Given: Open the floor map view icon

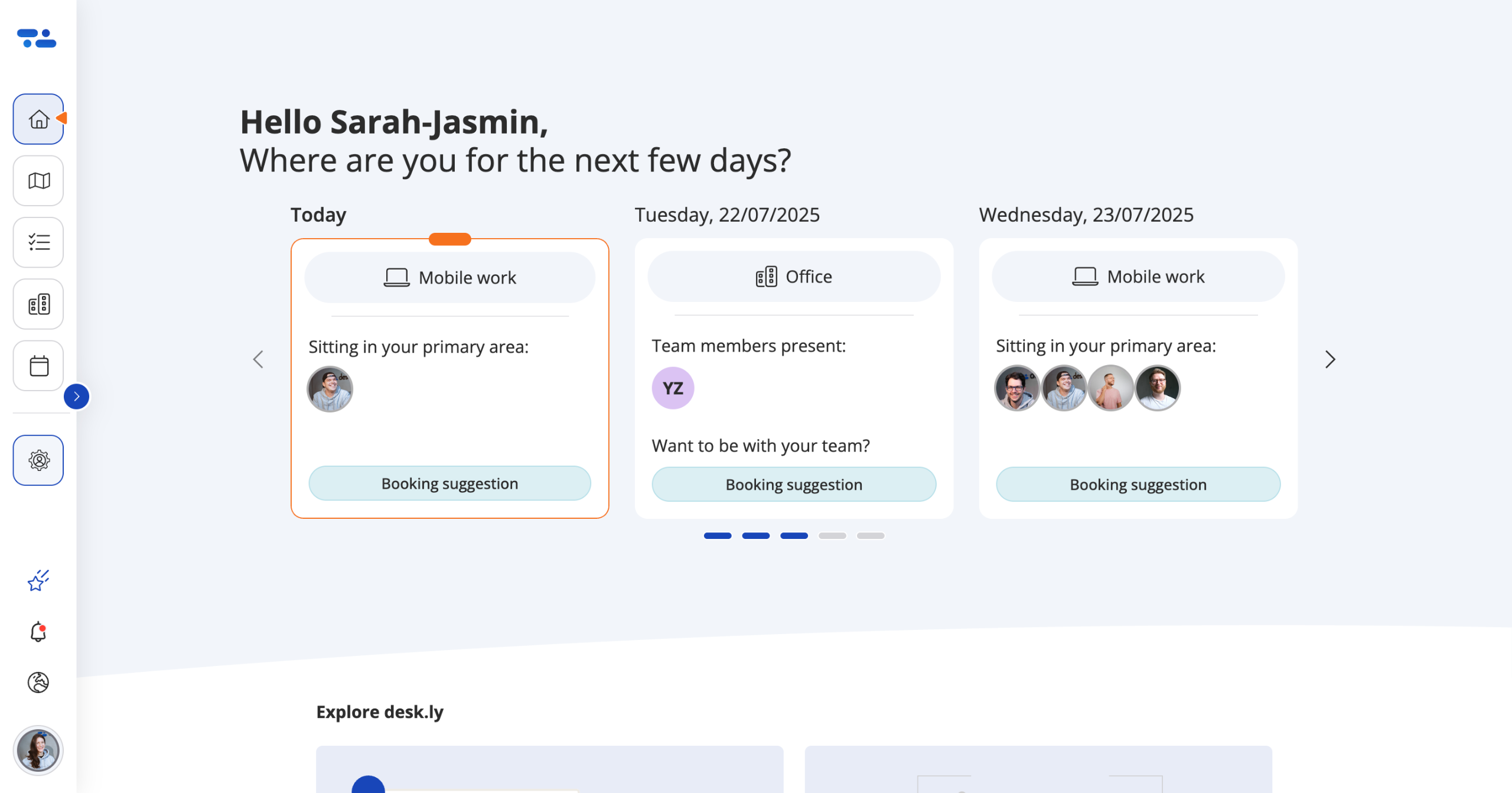Looking at the screenshot, I should coord(38,181).
